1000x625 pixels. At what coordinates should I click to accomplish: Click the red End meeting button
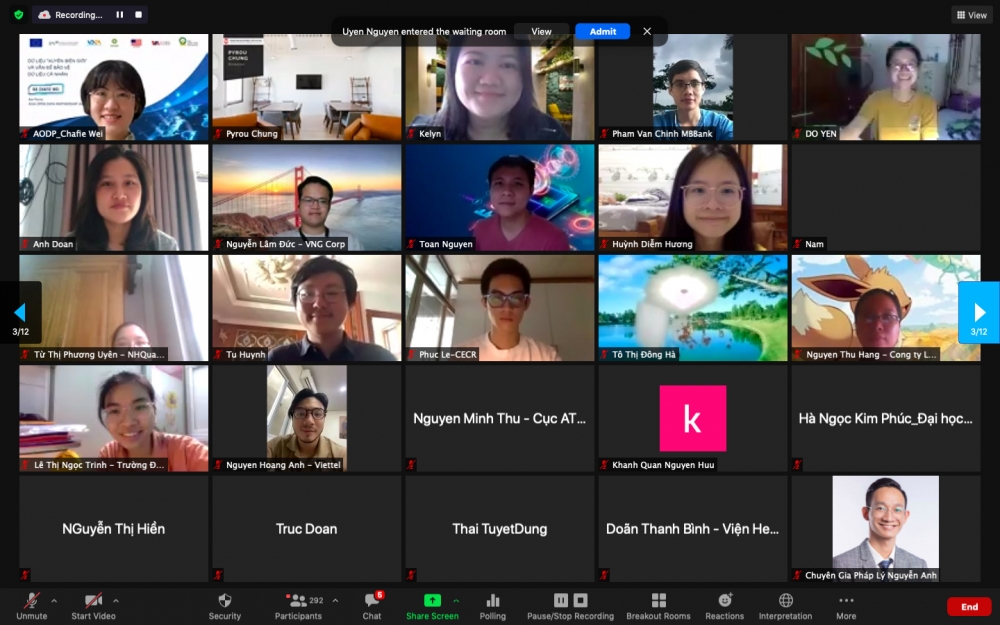(969, 607)
